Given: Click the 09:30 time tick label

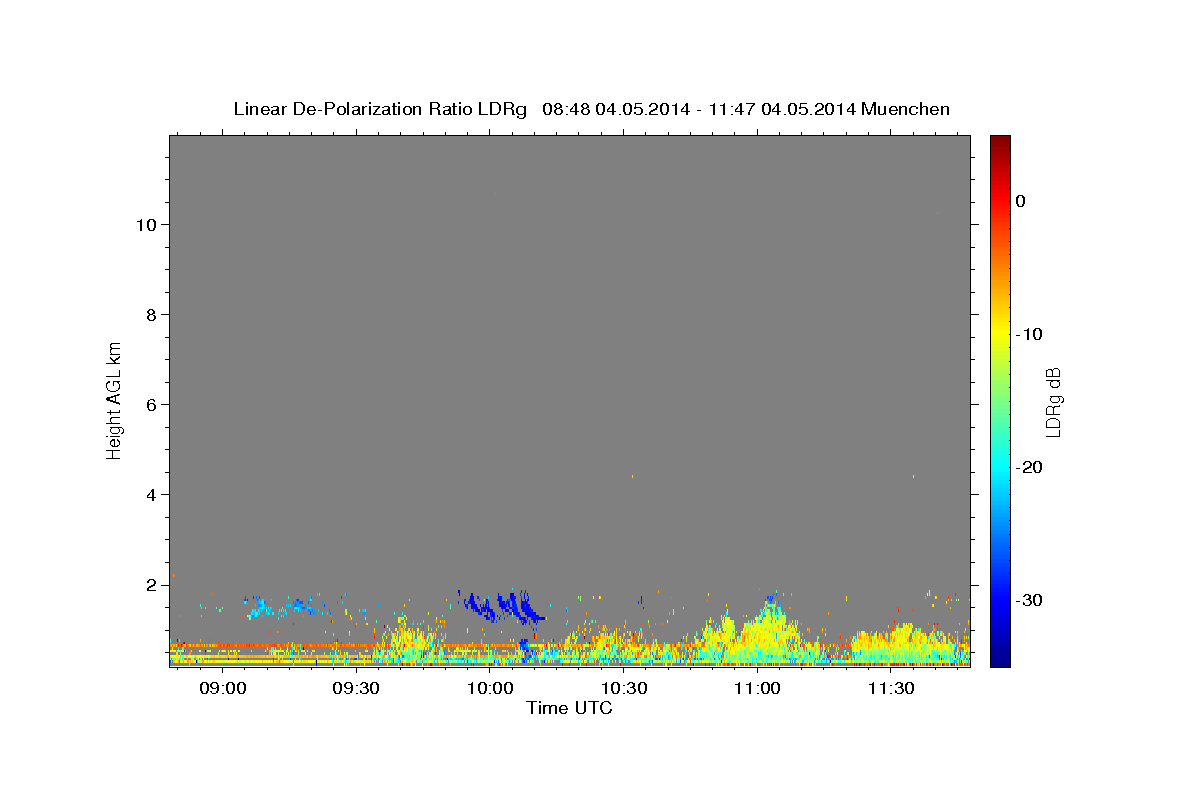Looking at the screenshot, I should 357,689.
